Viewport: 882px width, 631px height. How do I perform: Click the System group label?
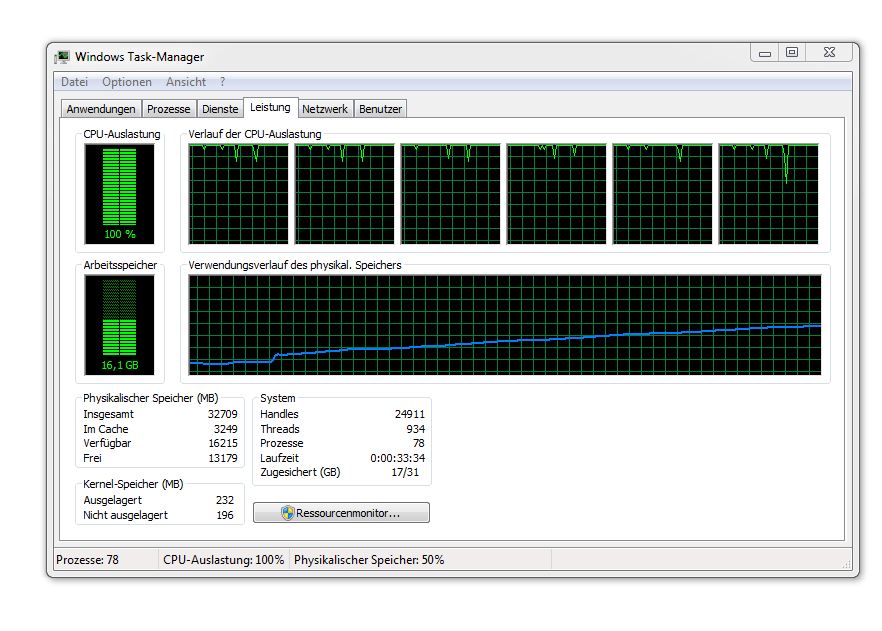(277, 398)
